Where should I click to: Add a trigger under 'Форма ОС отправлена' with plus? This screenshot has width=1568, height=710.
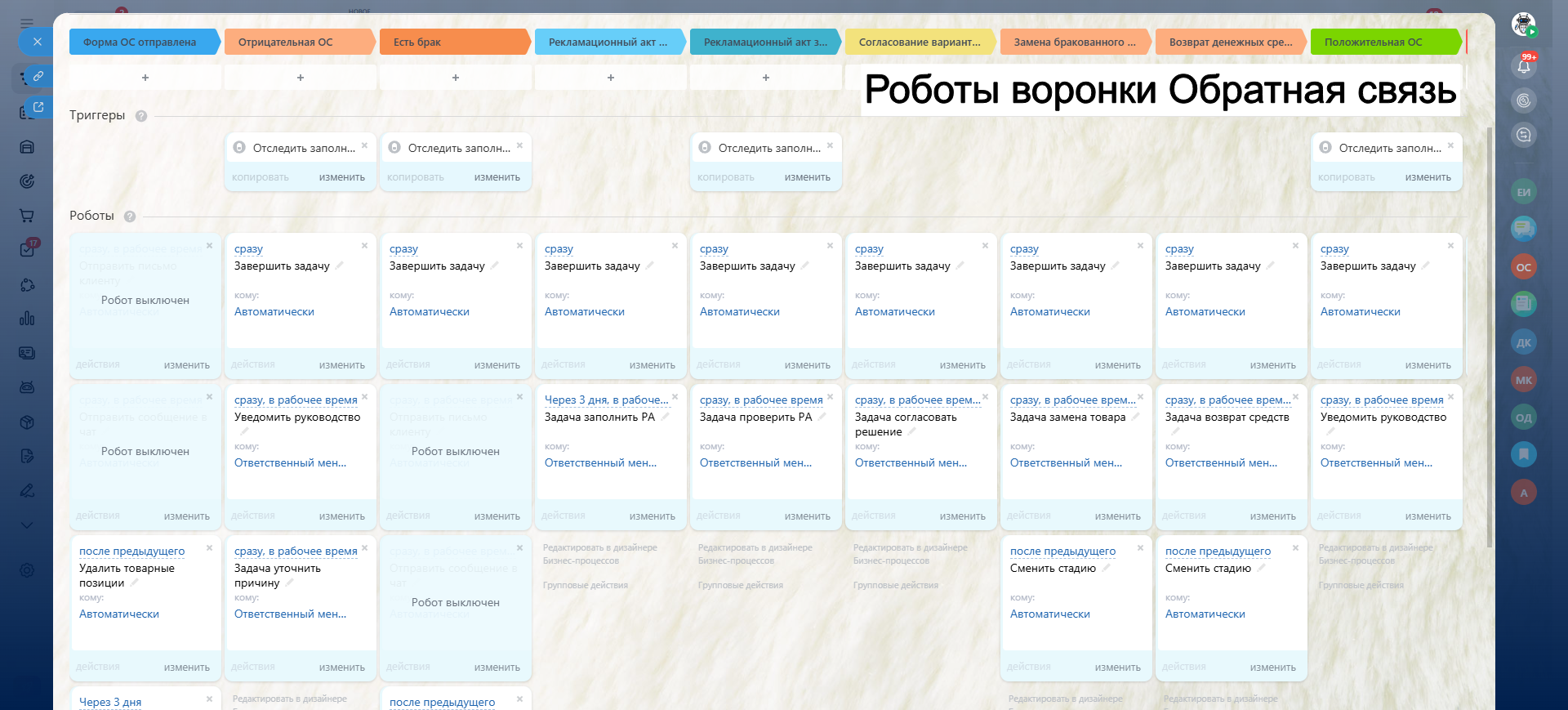145,78
